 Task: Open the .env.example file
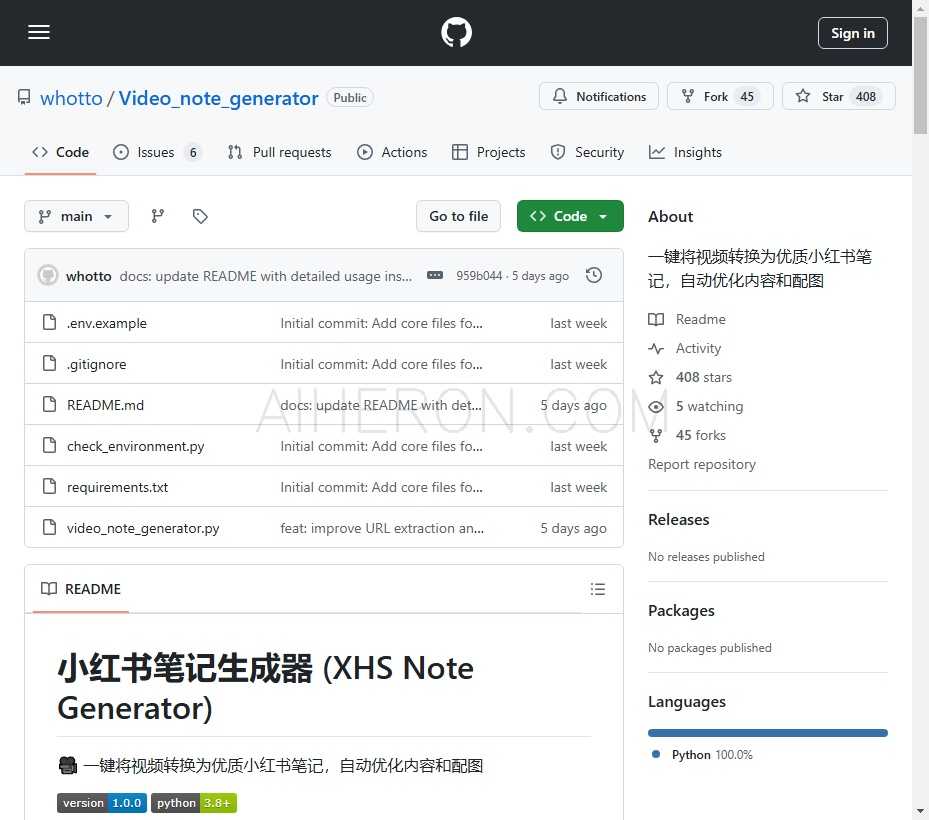tap(107, 323)
